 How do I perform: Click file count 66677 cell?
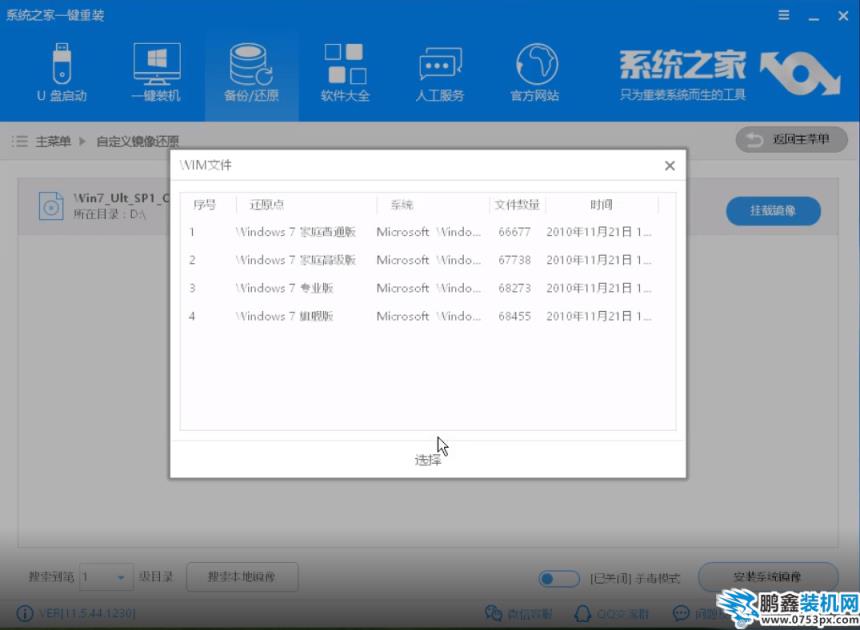514,232
